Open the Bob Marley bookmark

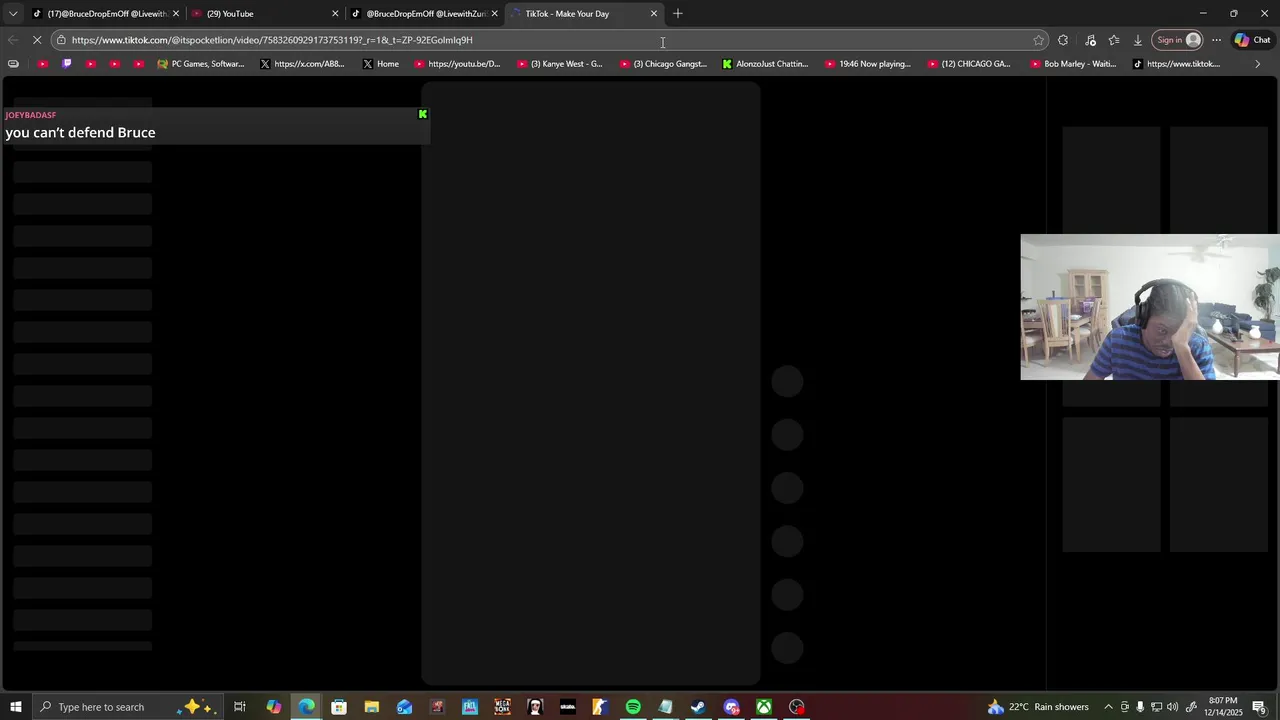pos(1073,64)
